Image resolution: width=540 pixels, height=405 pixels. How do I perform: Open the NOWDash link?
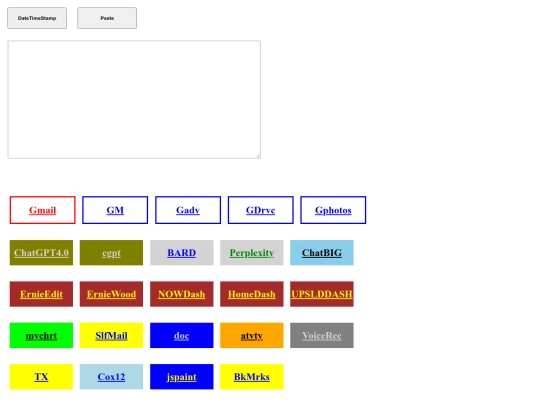coord(181,294)
